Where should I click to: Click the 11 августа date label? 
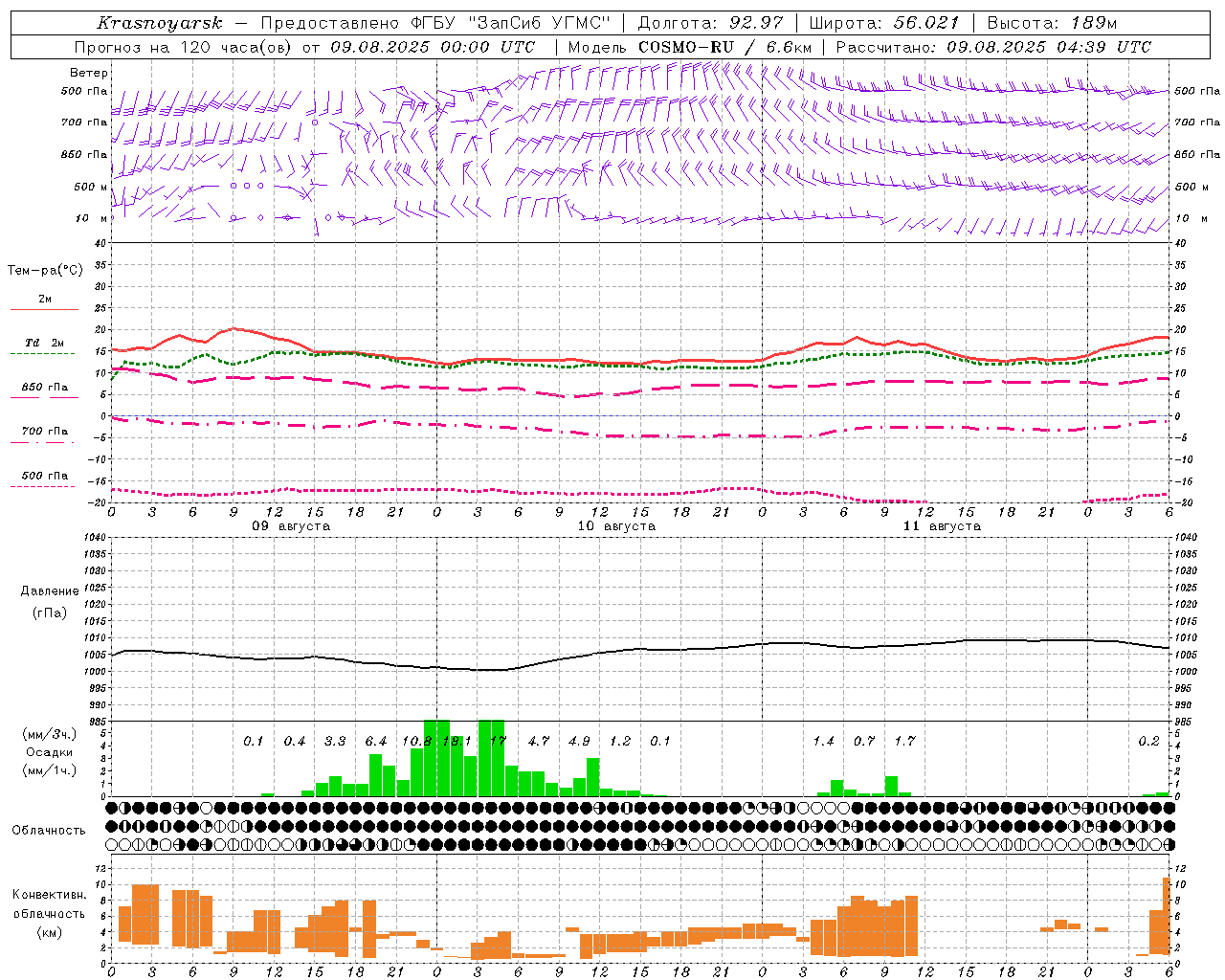[942, 526]
